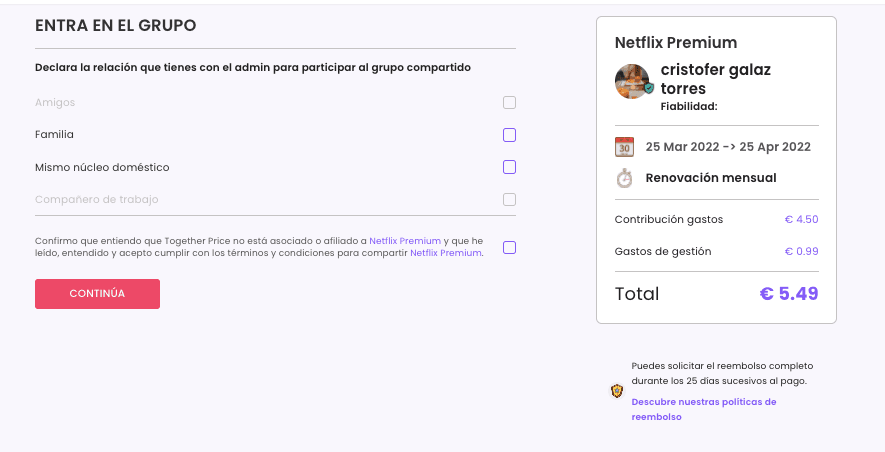Click the Familia option label
The image size is (885, 452).
(54, 134)
